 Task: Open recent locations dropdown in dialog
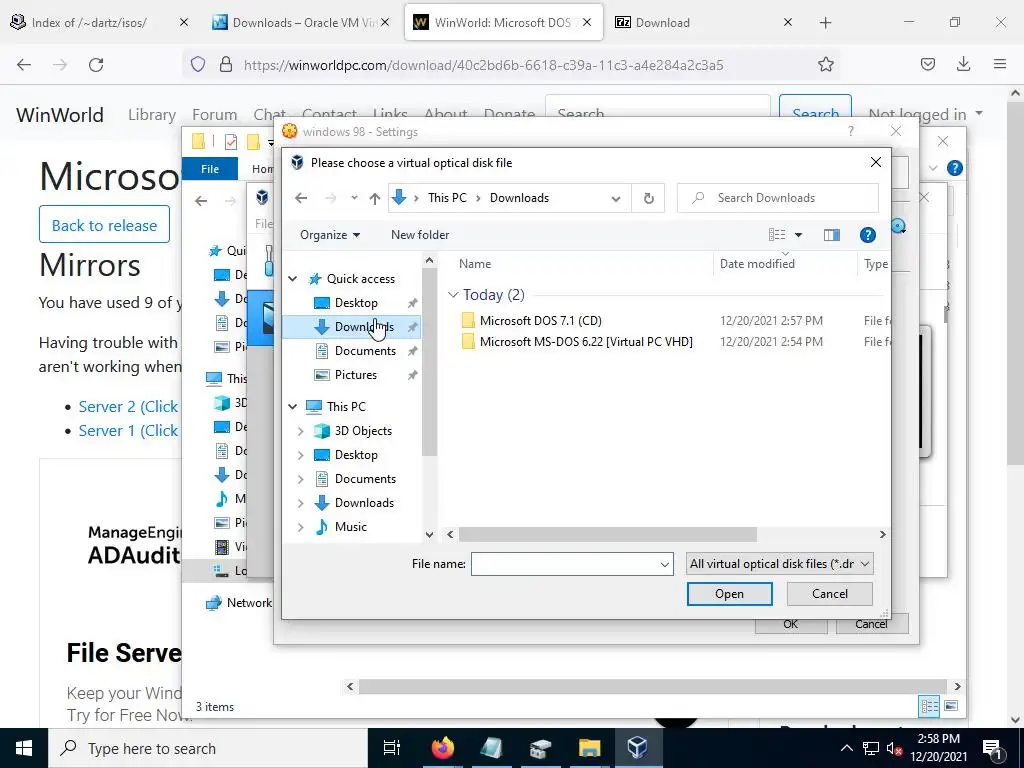[x=354, y=198]
